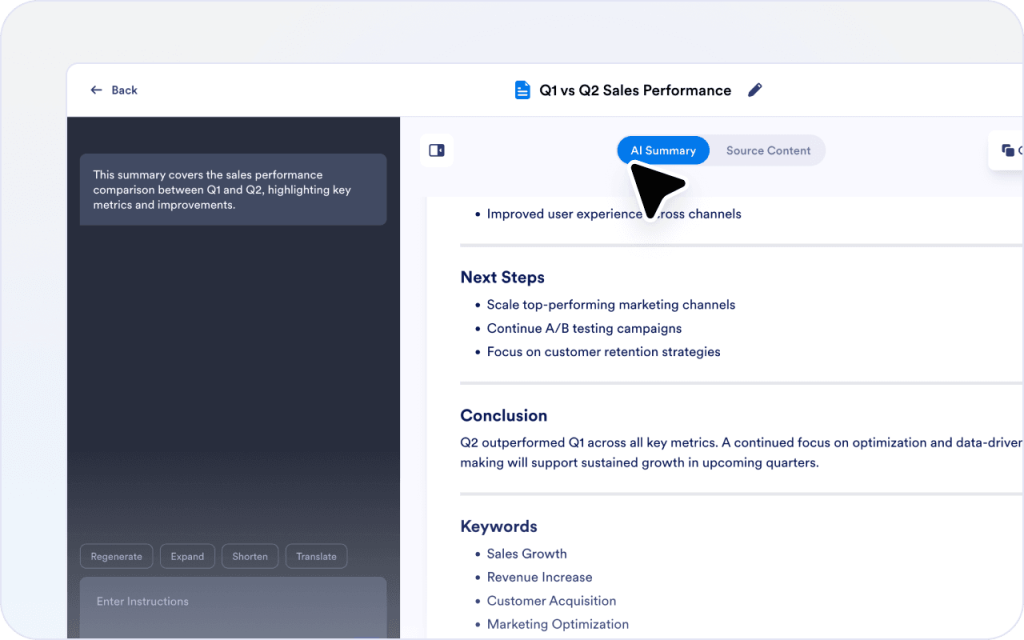The width and height of the screenshot is (1024, 640).
Task: Click the Shorten button
Action: [249, 556]
